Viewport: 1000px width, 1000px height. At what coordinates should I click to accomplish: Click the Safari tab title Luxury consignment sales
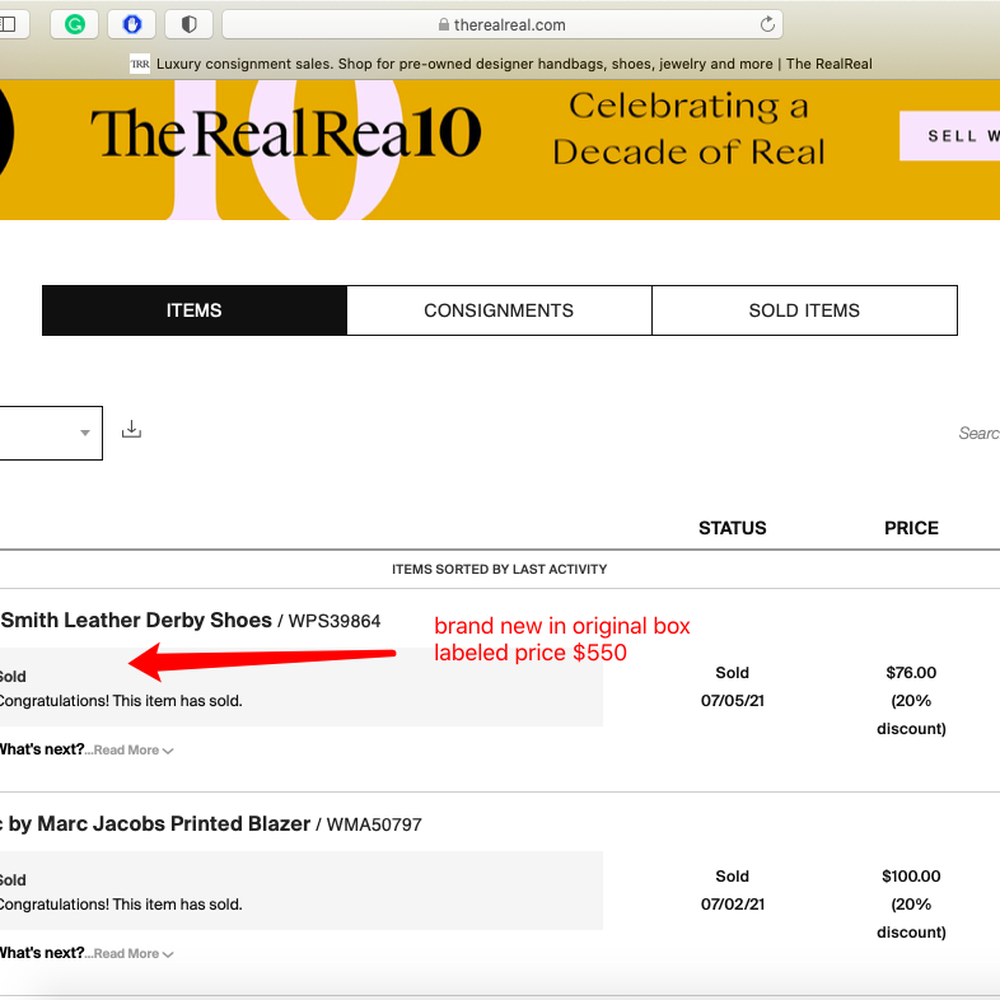click(x=514, y=64)
